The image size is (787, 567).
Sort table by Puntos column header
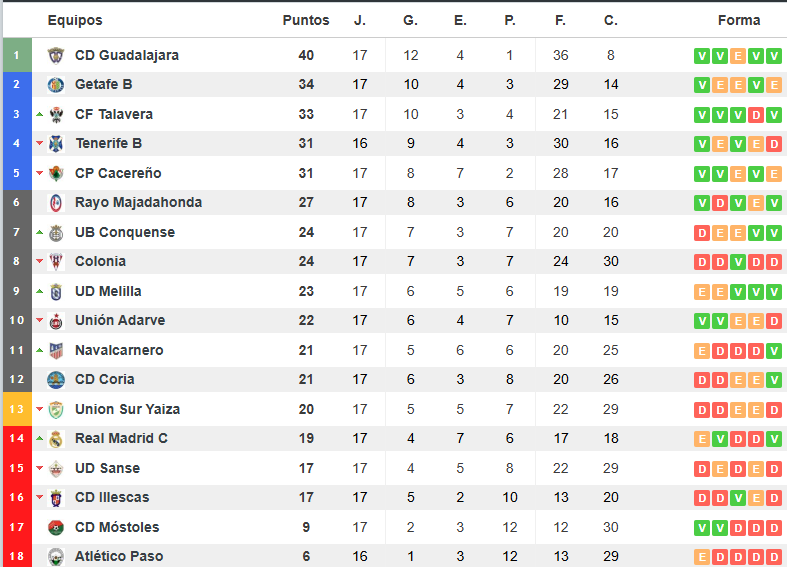[306, 20]
